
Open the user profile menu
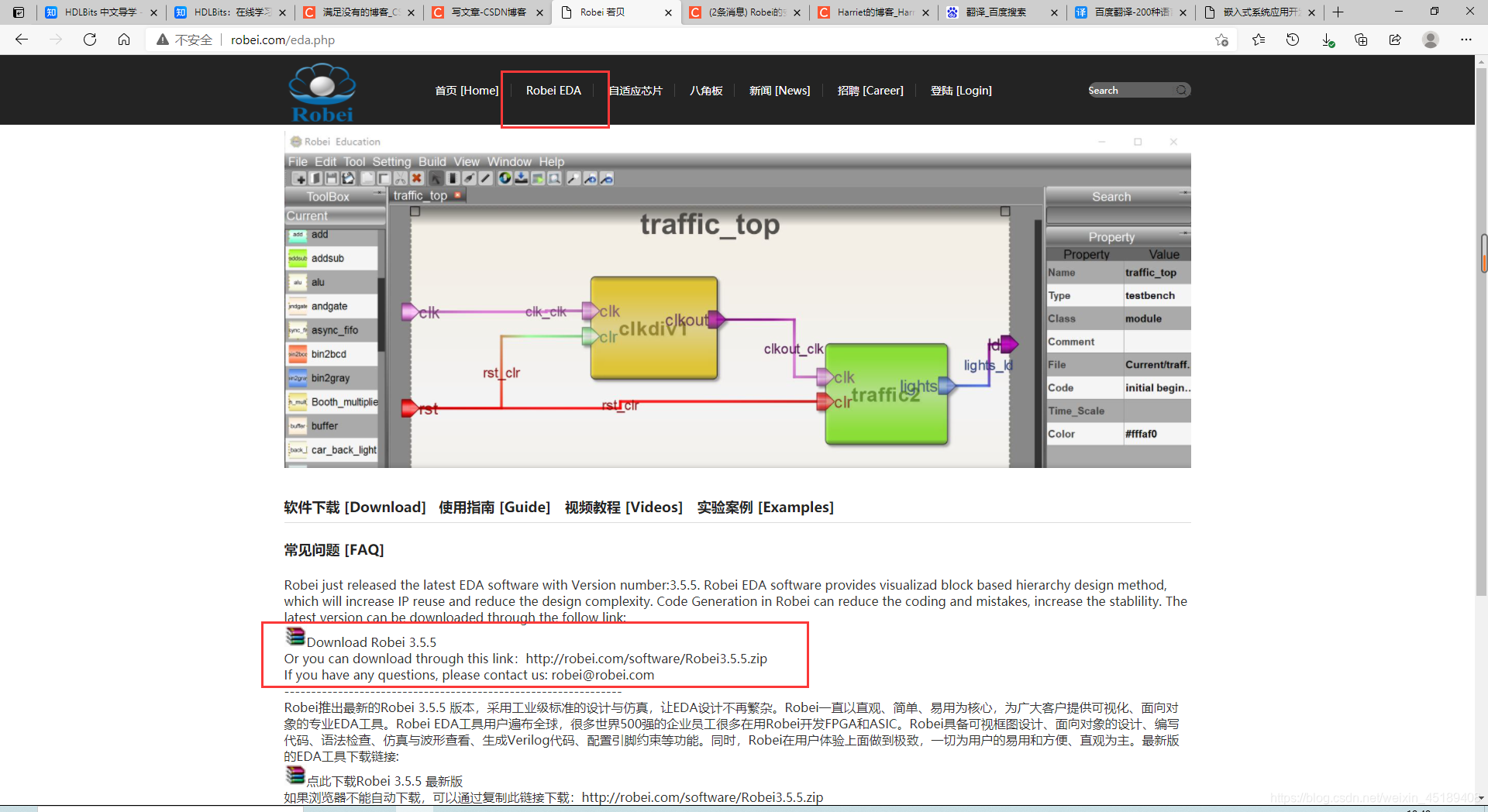tap(1431, 40)
